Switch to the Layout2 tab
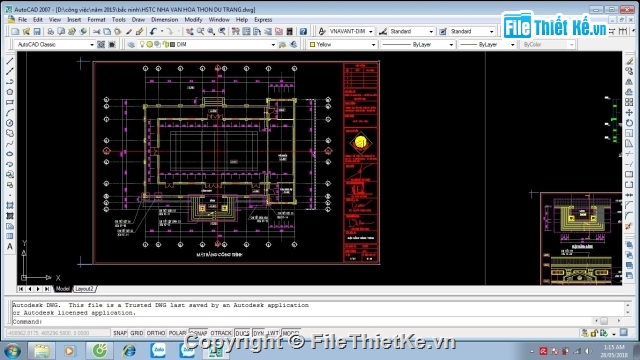 [x=84, y=289]
